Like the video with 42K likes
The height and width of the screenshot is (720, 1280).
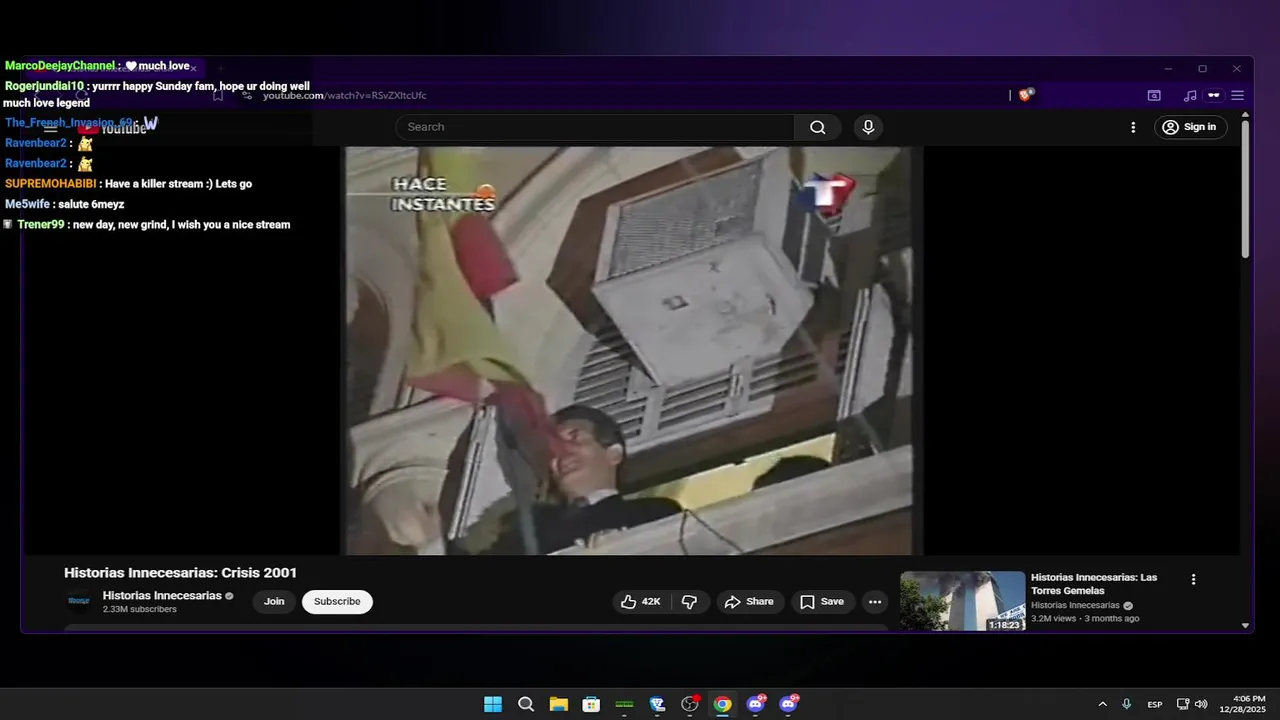pyautogui.click(x=641, y=602)
